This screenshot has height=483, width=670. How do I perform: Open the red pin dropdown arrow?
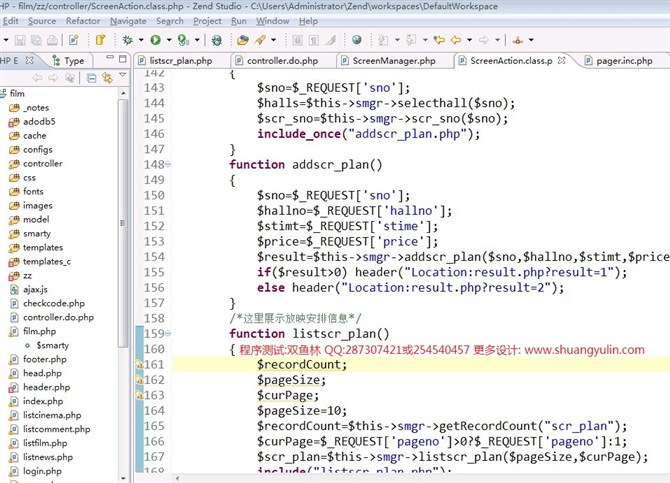(x=532, y=40)
